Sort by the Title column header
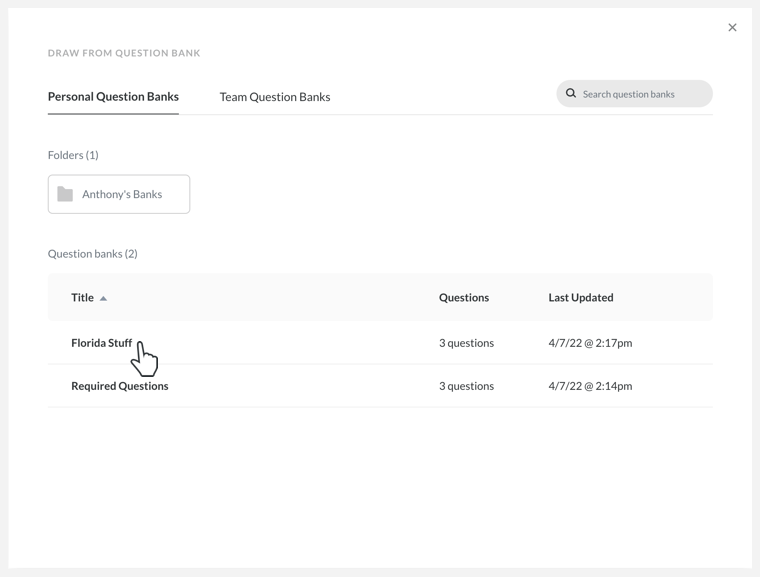The height and width of the screenshot is (577, 760). point(82,297)
